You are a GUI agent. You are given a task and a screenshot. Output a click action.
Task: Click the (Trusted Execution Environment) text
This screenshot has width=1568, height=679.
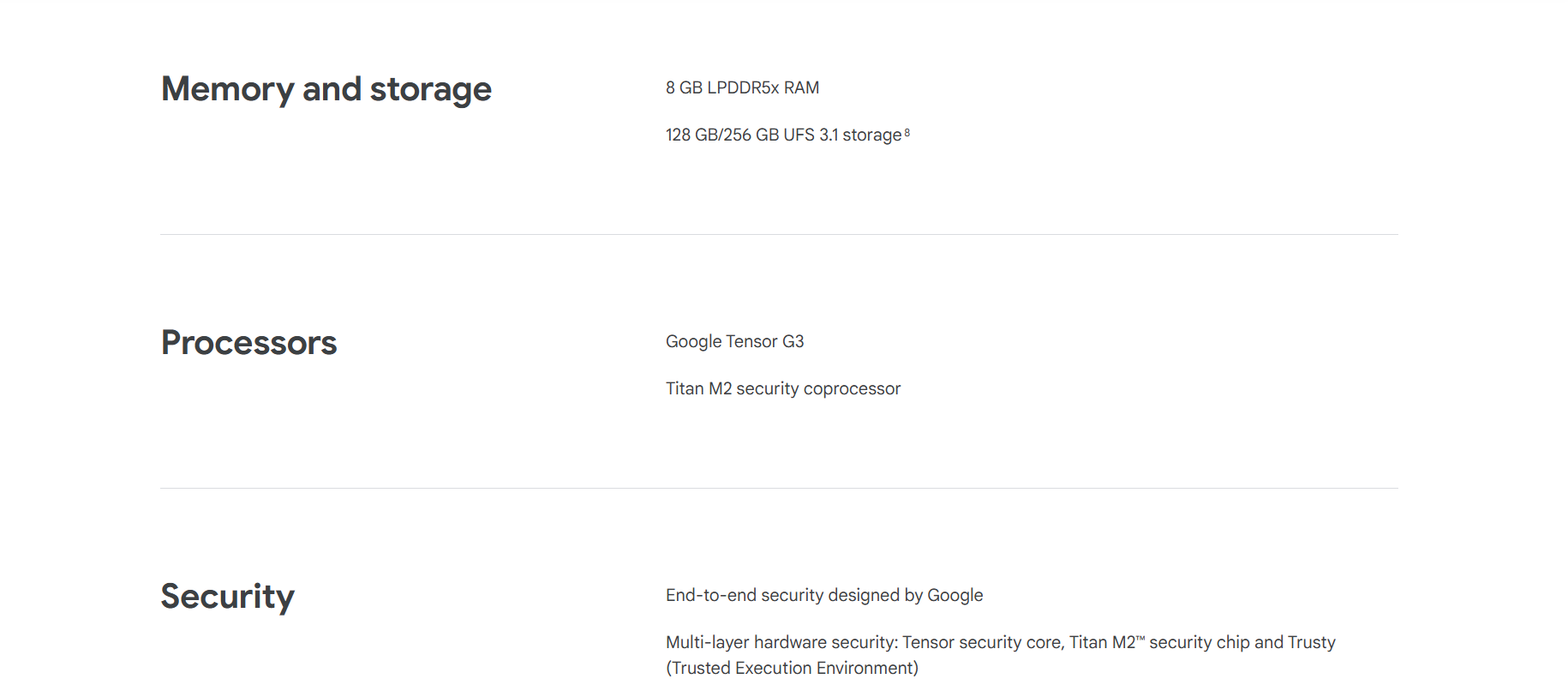coord(792,668)
